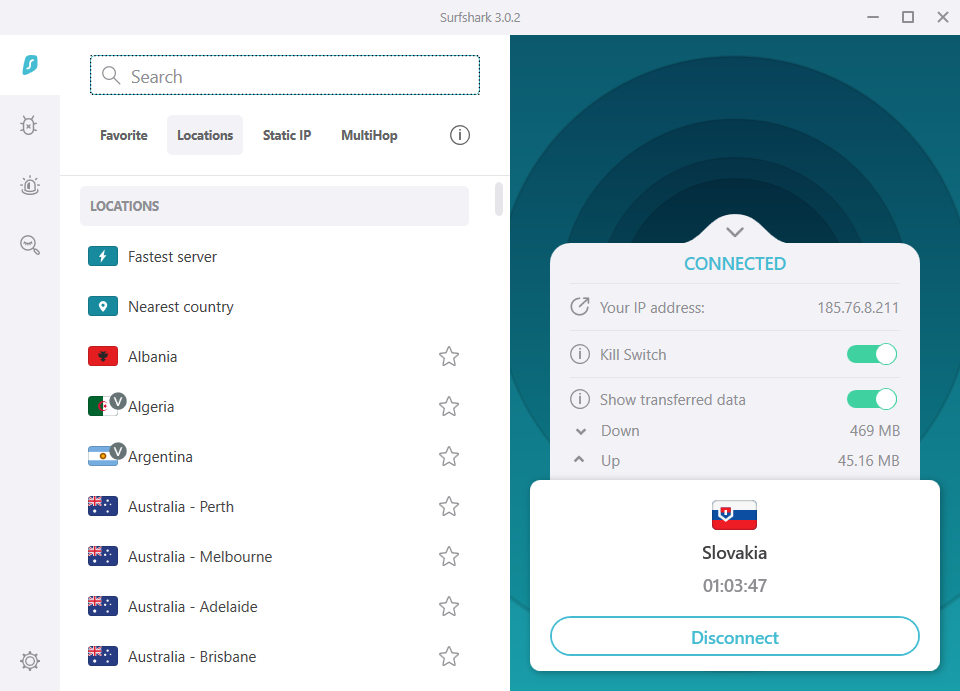
Task: Disable the Show transferred data toggle
Action: 871,399
